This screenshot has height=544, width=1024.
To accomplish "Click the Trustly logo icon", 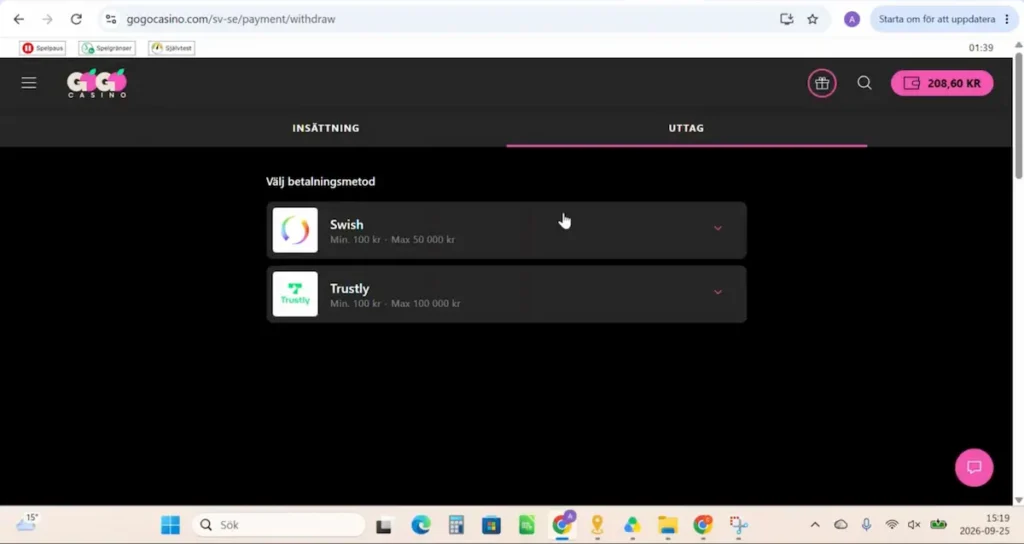I will (x=295, y=294).
